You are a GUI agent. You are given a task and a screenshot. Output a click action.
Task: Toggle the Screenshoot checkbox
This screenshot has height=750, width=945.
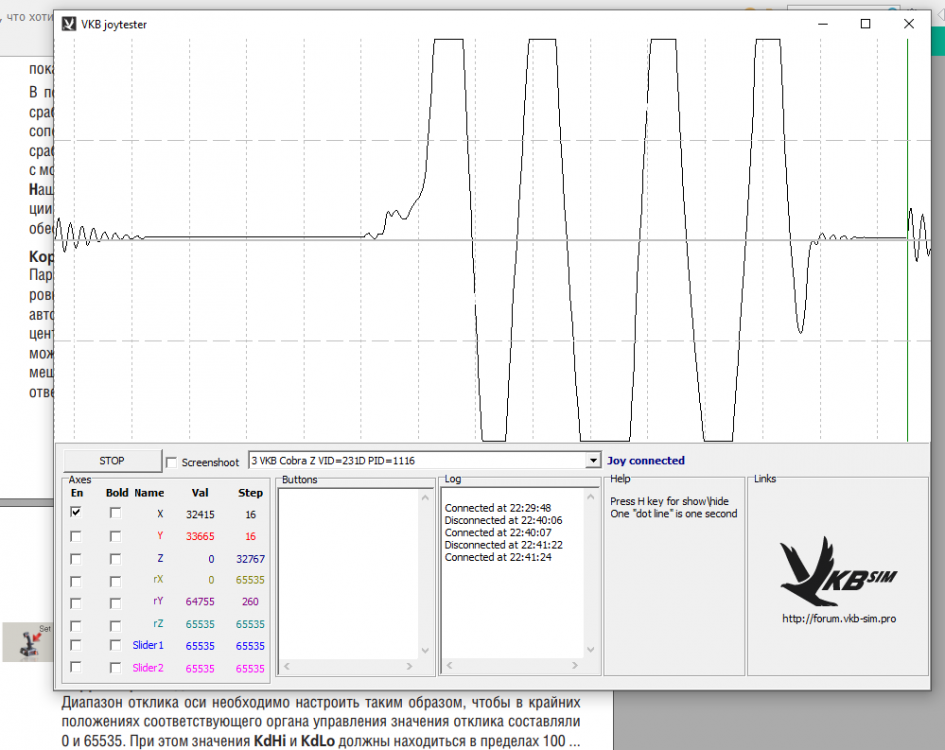pyautogui.click(x=171, y=462)
